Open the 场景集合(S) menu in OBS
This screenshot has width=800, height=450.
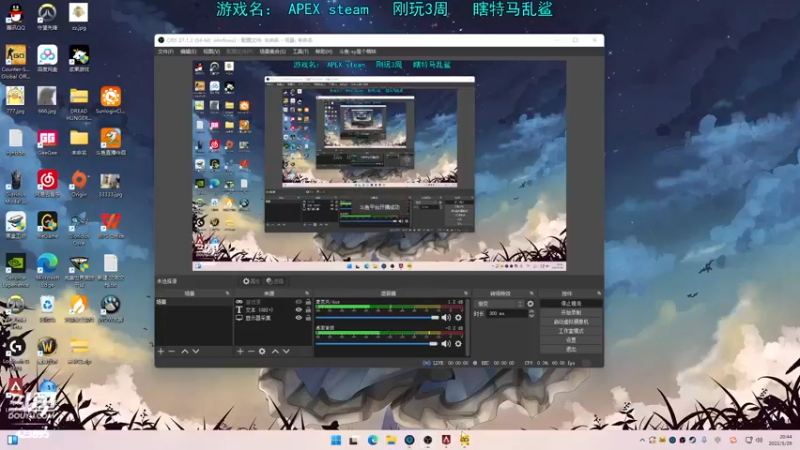pos(272,52)
